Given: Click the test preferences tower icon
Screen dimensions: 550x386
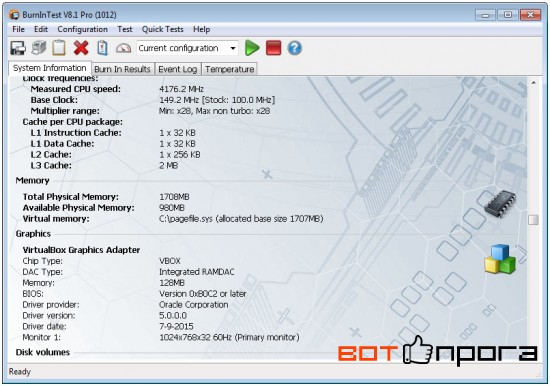Looking at the screenshot, I should (39, 48).
